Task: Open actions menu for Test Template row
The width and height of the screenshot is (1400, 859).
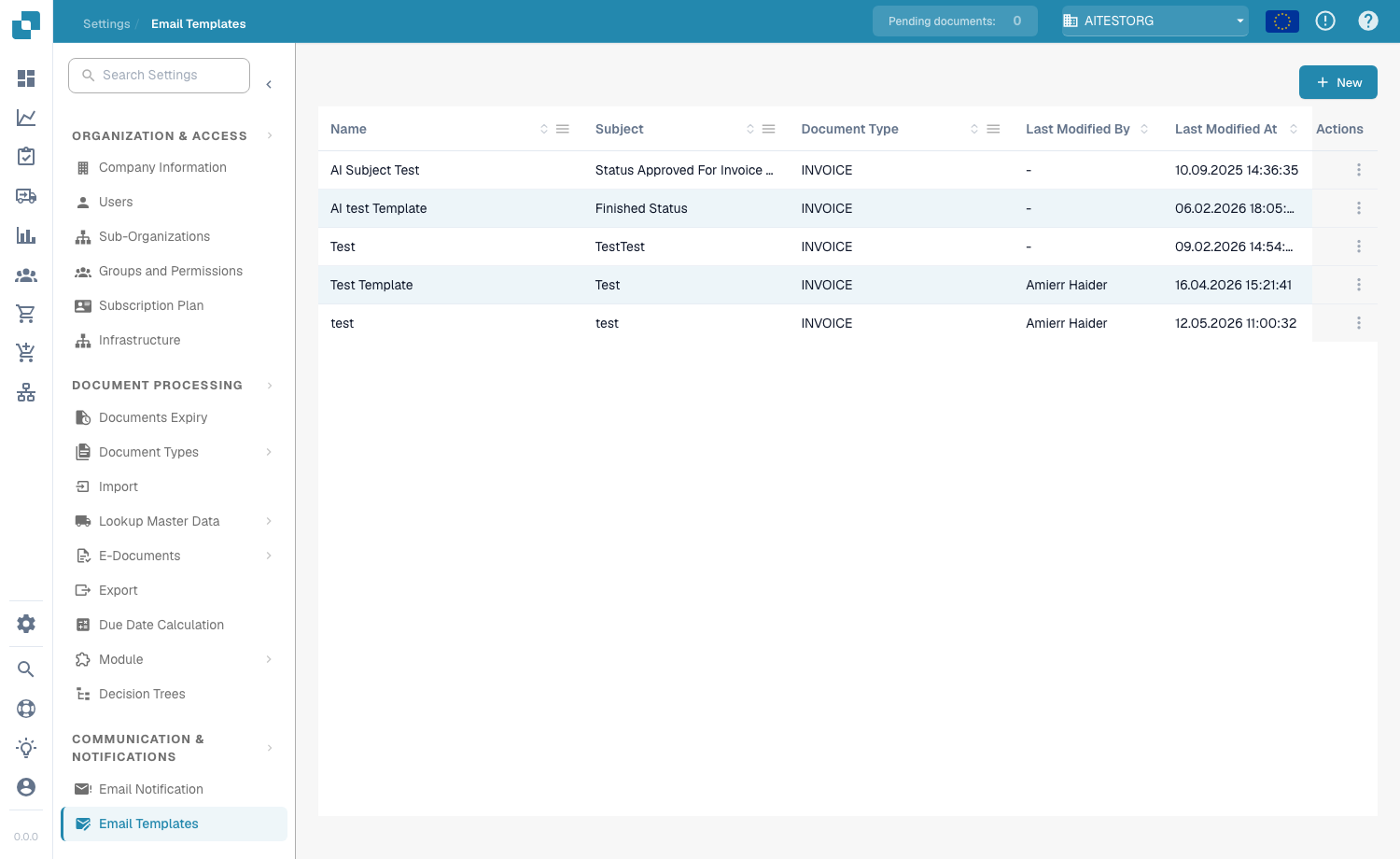Action: tap(1359, 285)
